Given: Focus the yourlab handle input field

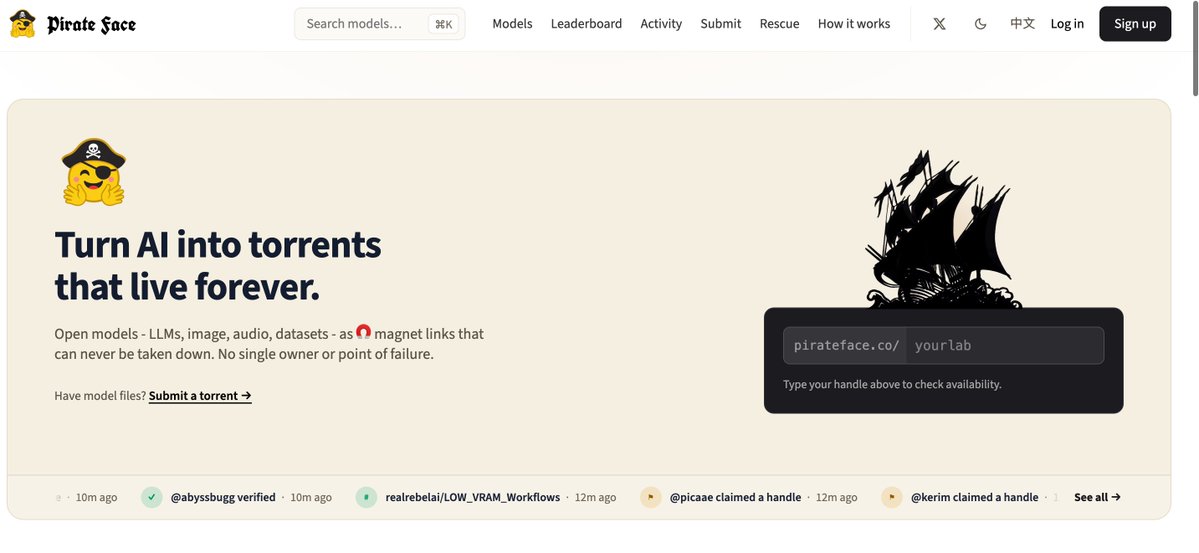Looking at the screenshot, I should 1004,346.
